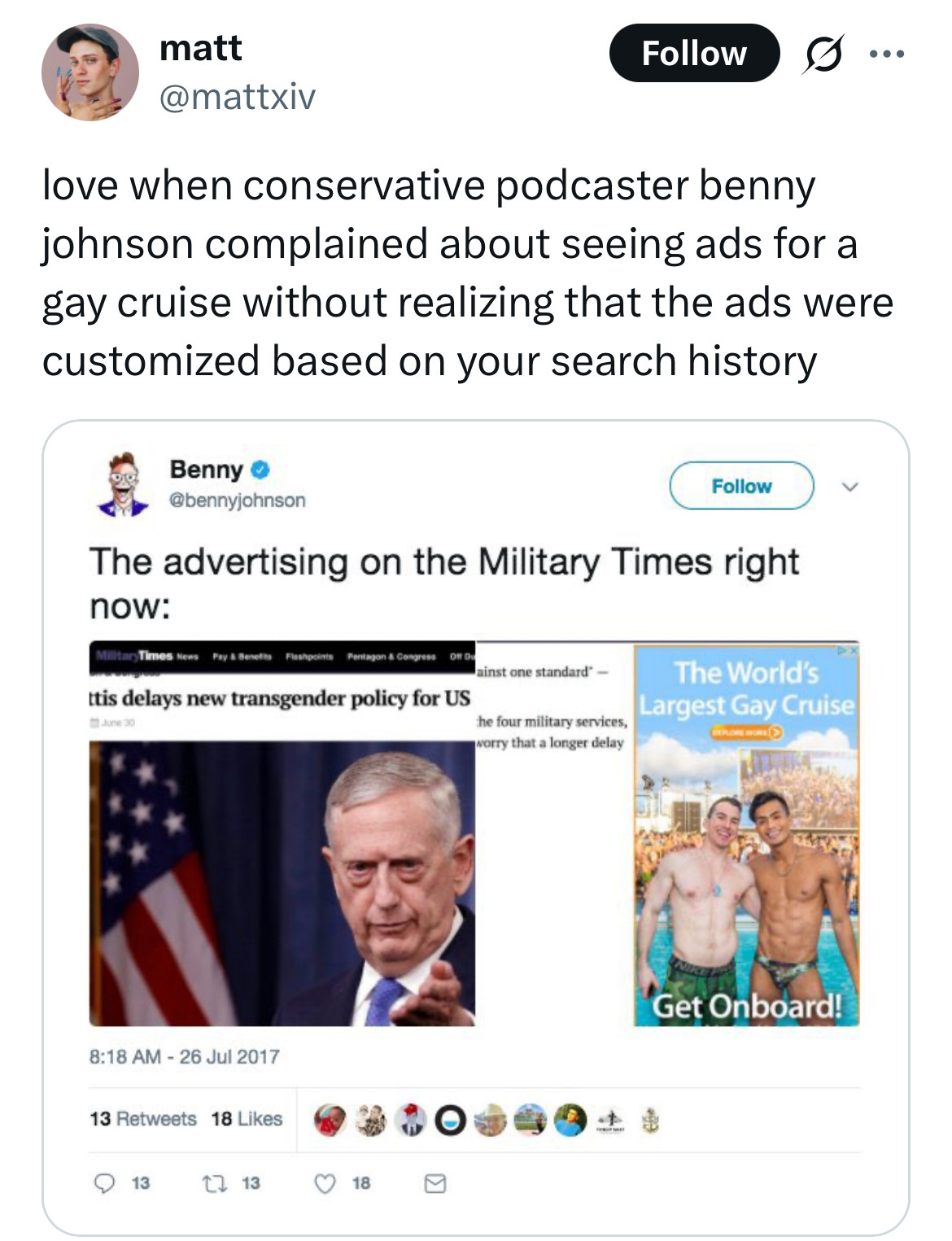Click Benny's blue verified badge
This screenshot has width=952, height=1241.
[260, 470]
